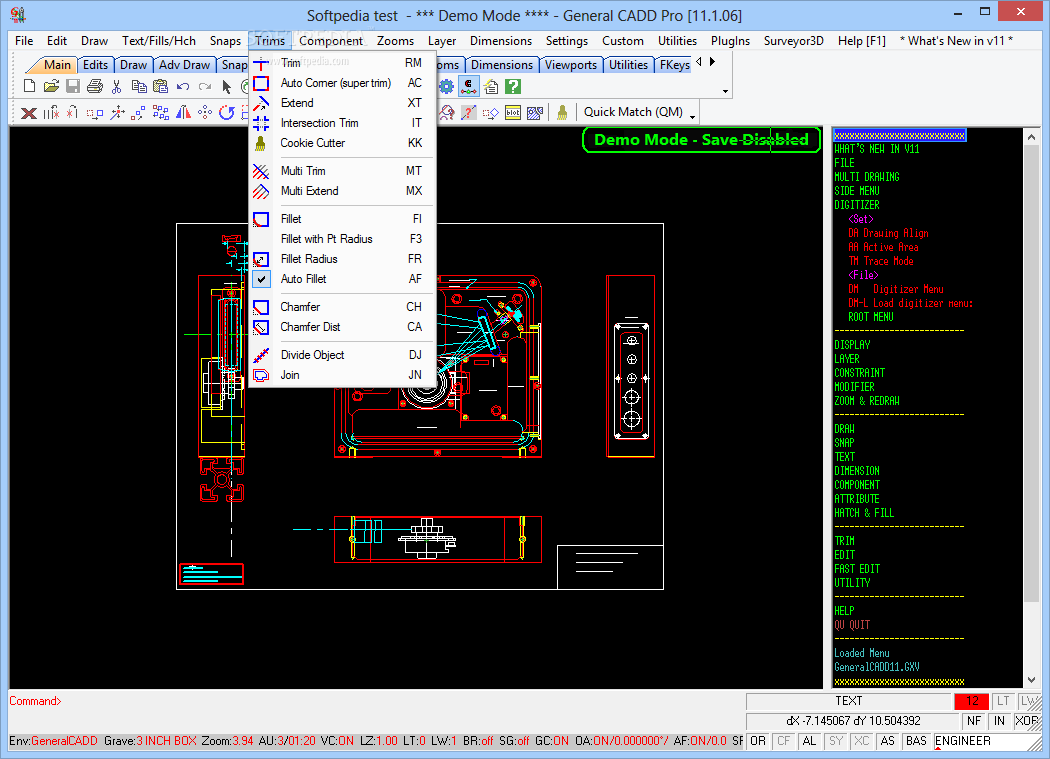
Task: Click the Redo arrow icon
Action: click(x=205, y=86)
